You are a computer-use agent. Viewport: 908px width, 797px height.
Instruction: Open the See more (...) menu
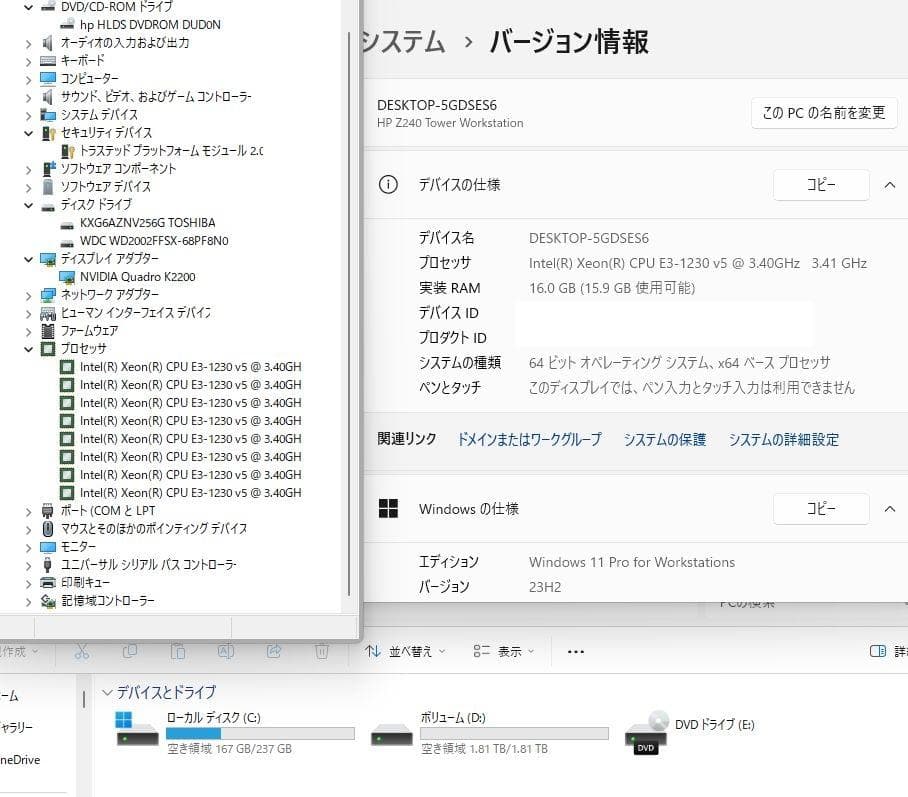point(574,651)
